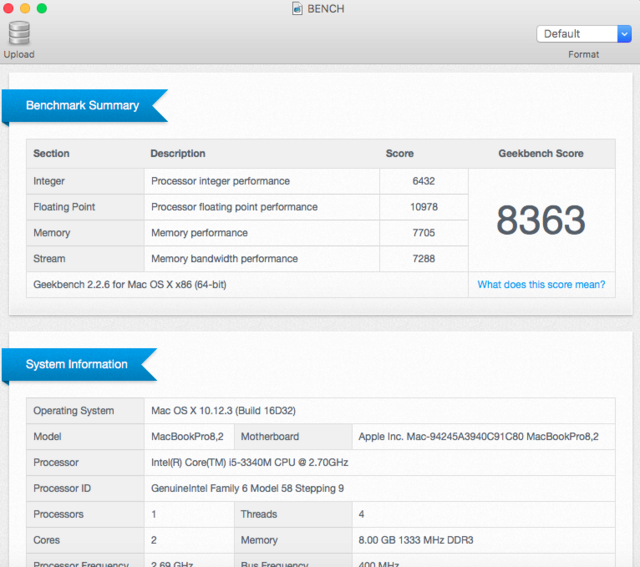Select 'Intel(R) Core(TM) i5-3340M CPU' processor value
Viewport: 640px width, 567px height.
249,462
